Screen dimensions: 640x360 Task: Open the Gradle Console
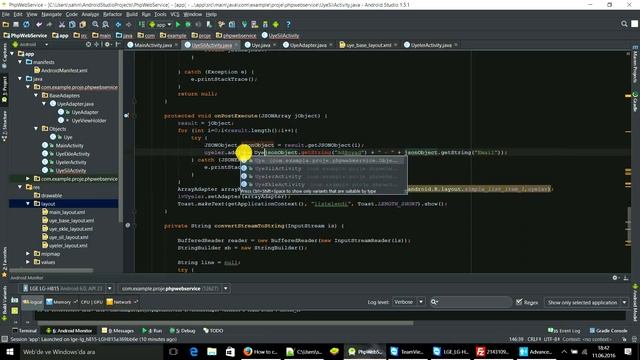pos(608,331)
